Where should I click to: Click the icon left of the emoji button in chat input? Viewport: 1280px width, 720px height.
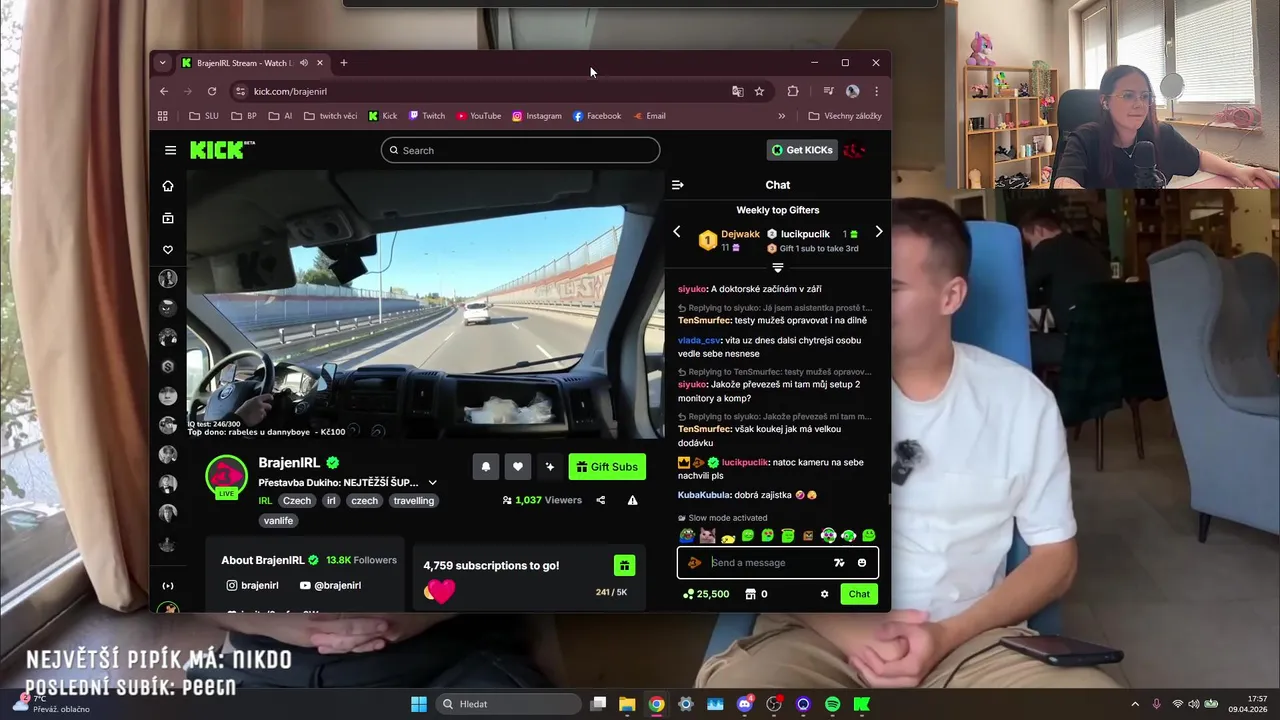click(839, 563)
